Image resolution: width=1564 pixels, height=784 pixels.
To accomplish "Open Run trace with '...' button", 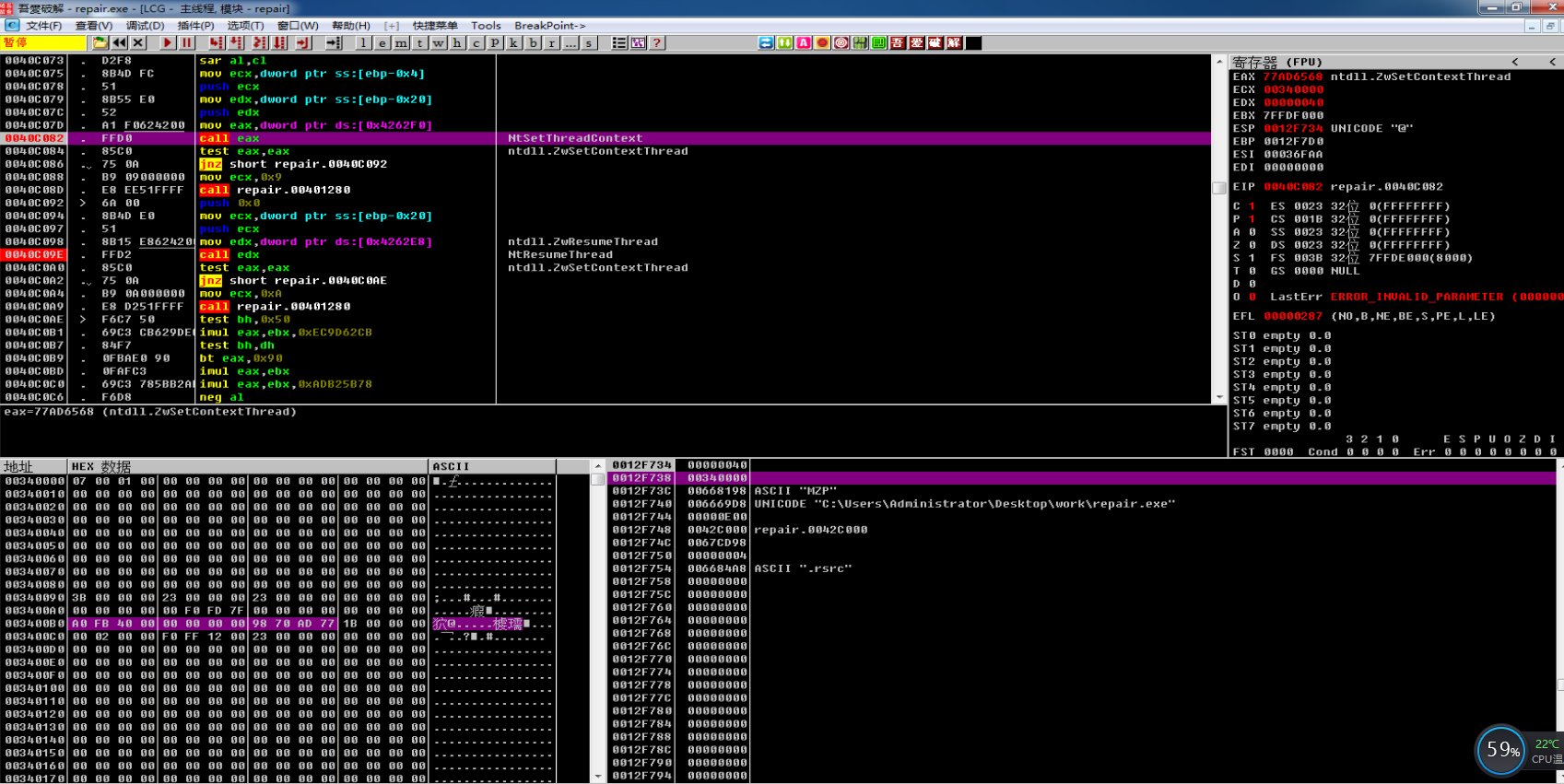I will click(570, 42).
